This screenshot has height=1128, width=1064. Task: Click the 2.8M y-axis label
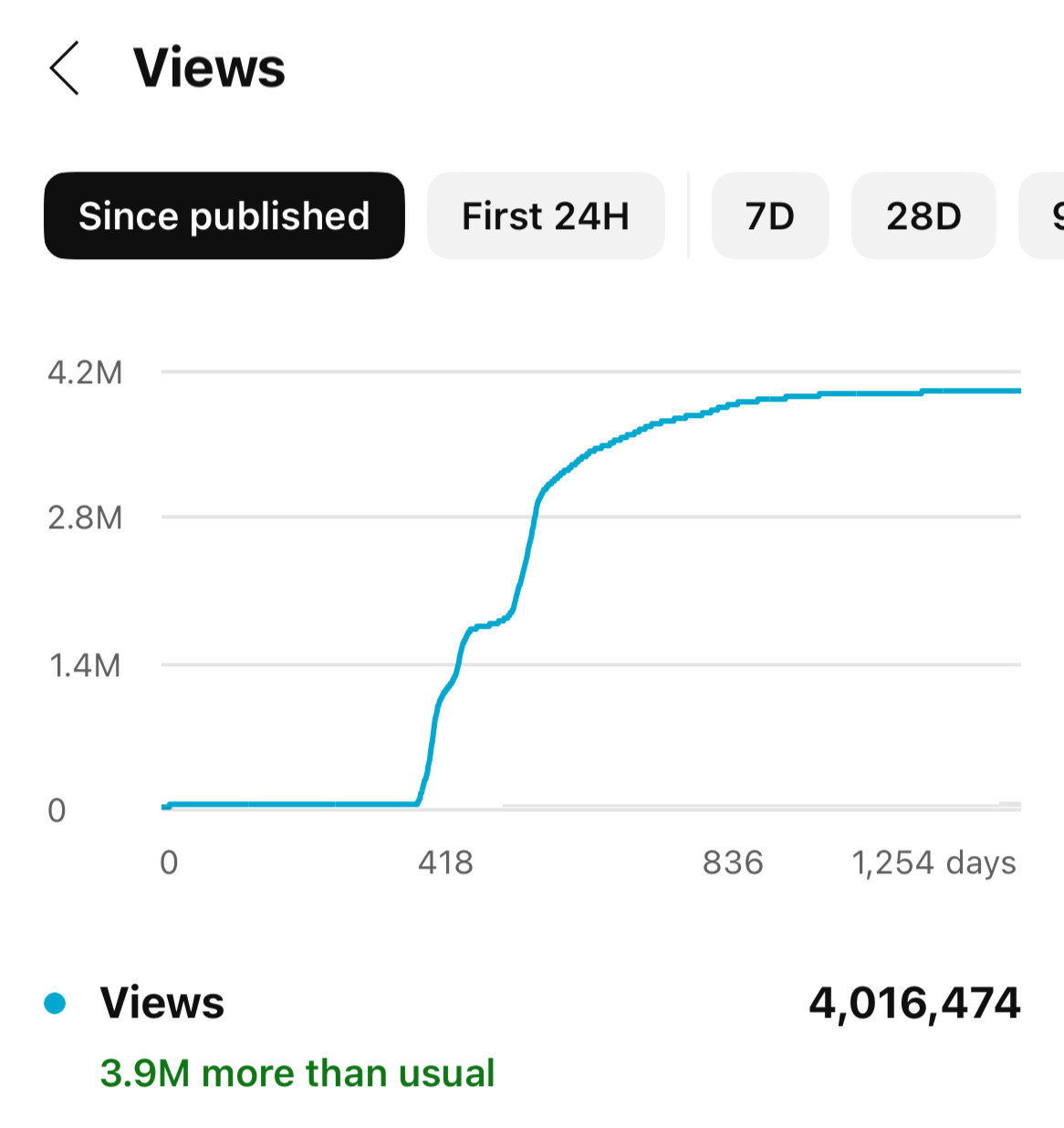(84, 519)
